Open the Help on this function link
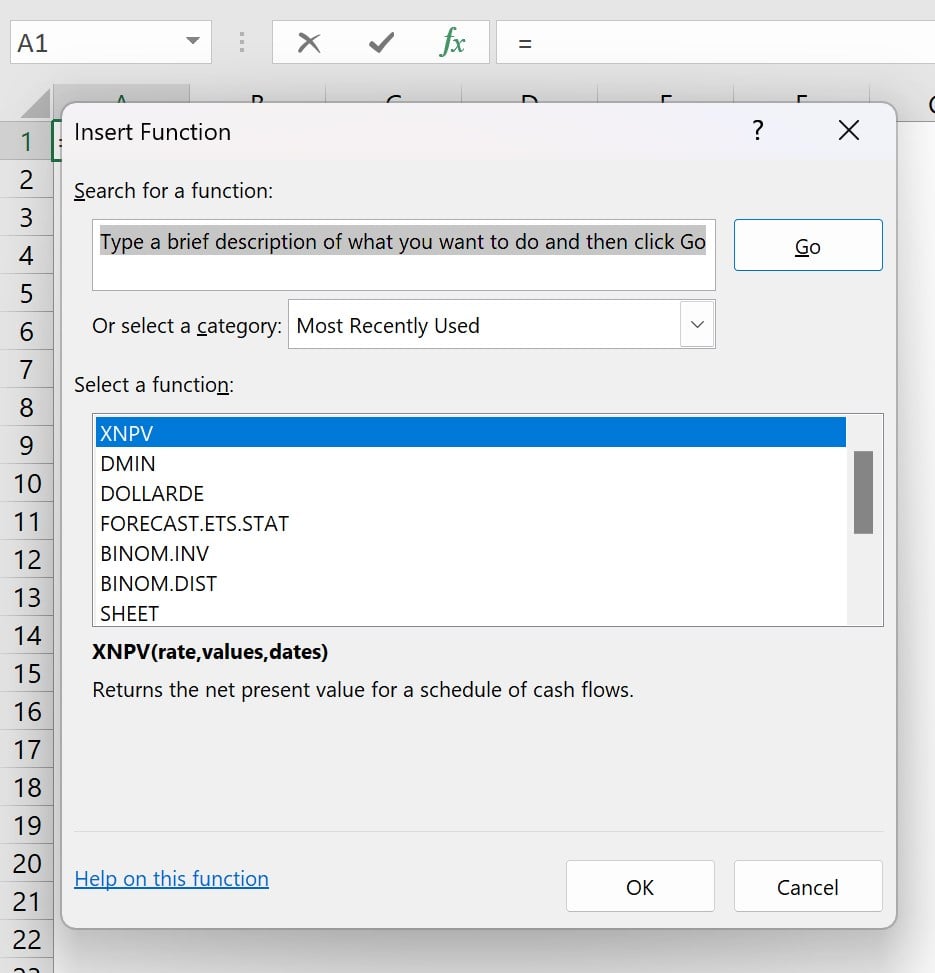Viewport: 935px width, 973px height. click(171, 879)
